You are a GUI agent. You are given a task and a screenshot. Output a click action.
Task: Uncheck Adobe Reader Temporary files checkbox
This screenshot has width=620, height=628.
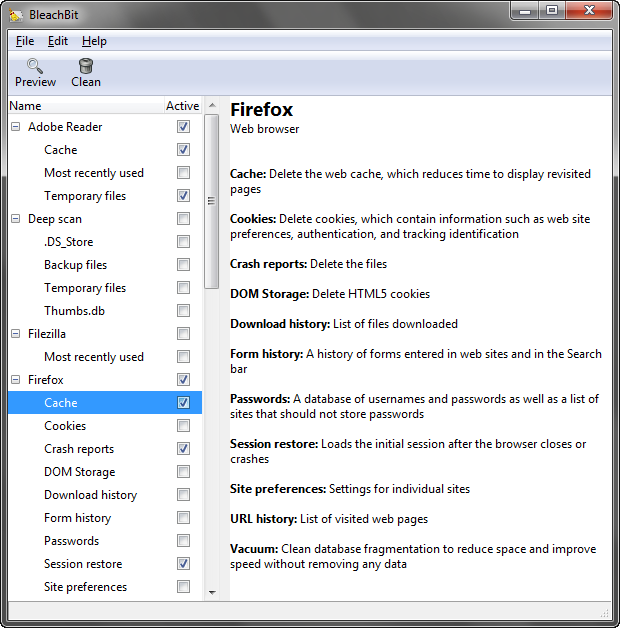click(183, 196)
